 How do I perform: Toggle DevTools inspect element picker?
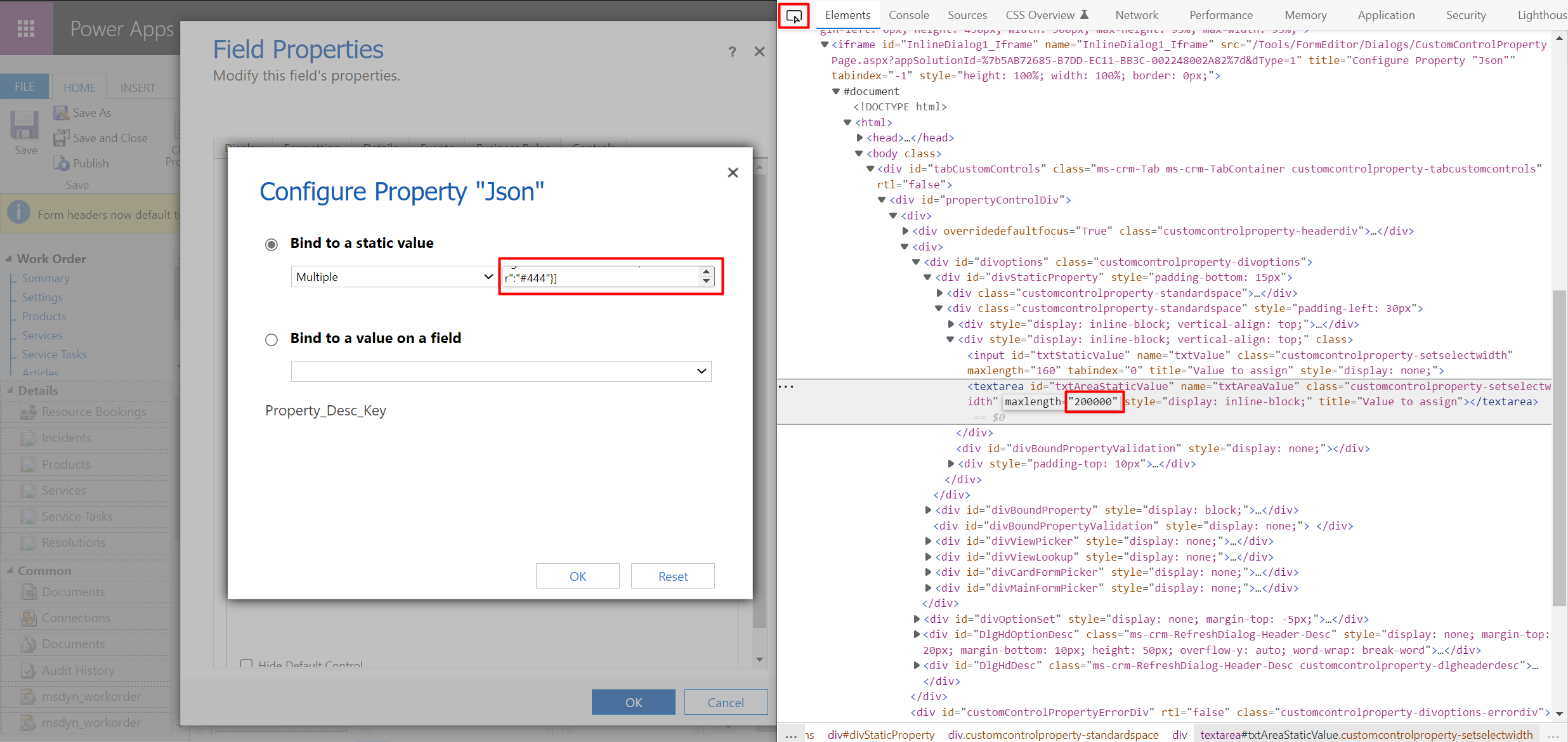(794, 16)
